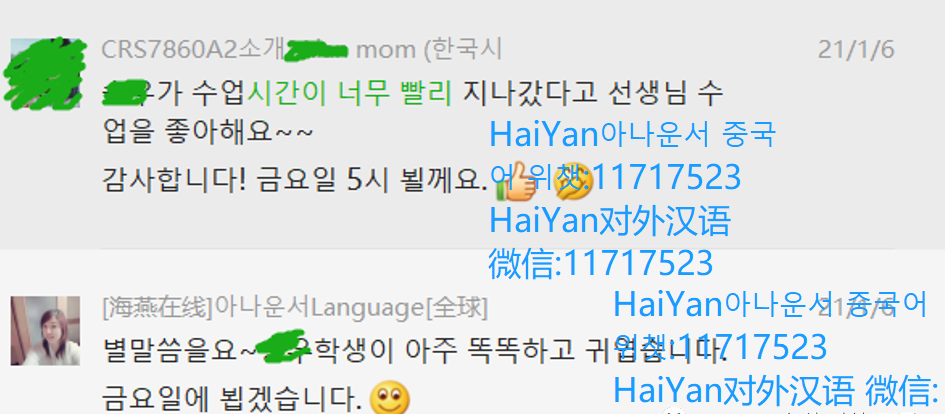Click bottom blue text HaiYan对外汉语 微信:

(776, 390)
